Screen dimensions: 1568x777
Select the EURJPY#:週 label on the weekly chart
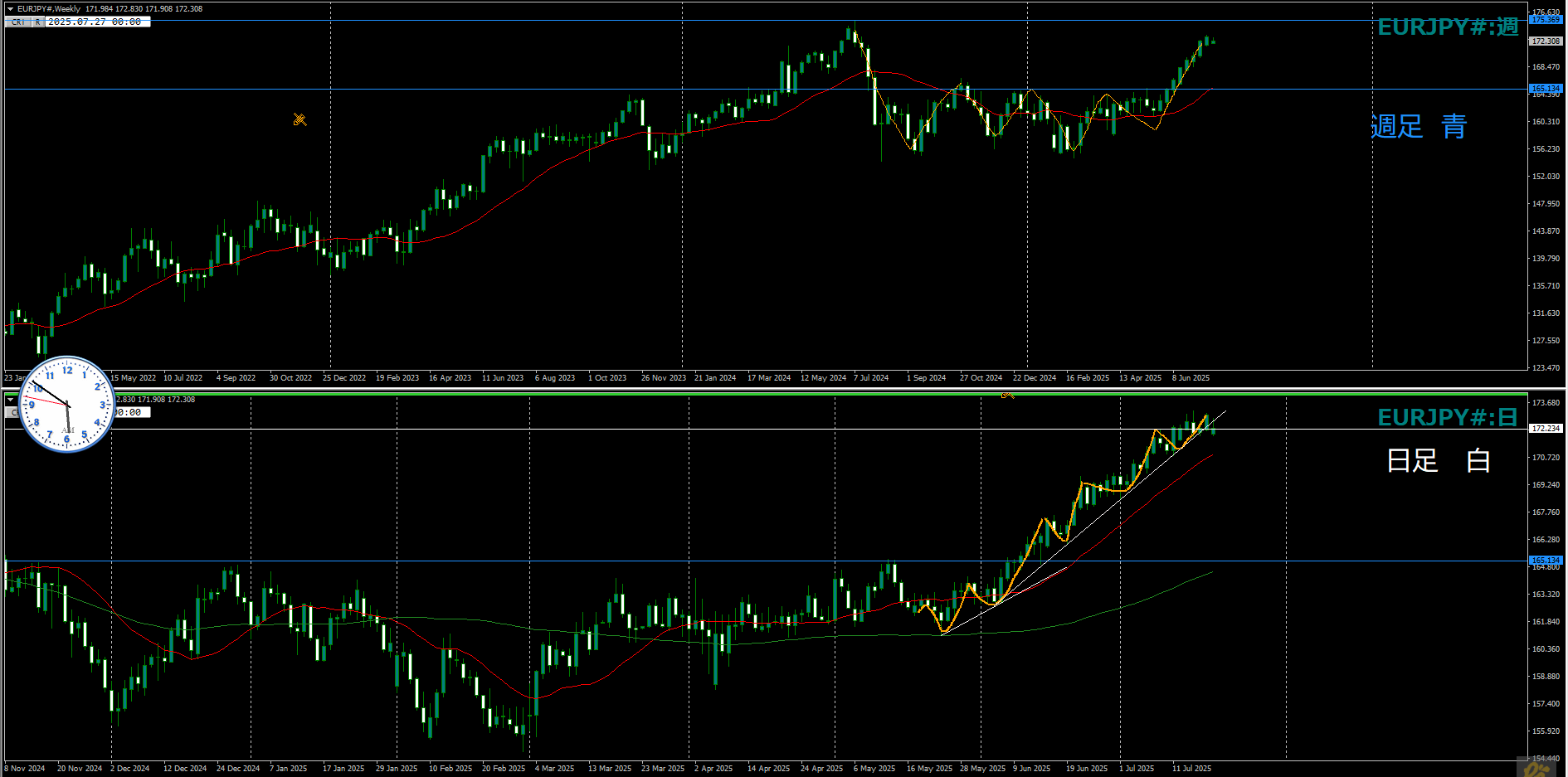click(1449, 27)
